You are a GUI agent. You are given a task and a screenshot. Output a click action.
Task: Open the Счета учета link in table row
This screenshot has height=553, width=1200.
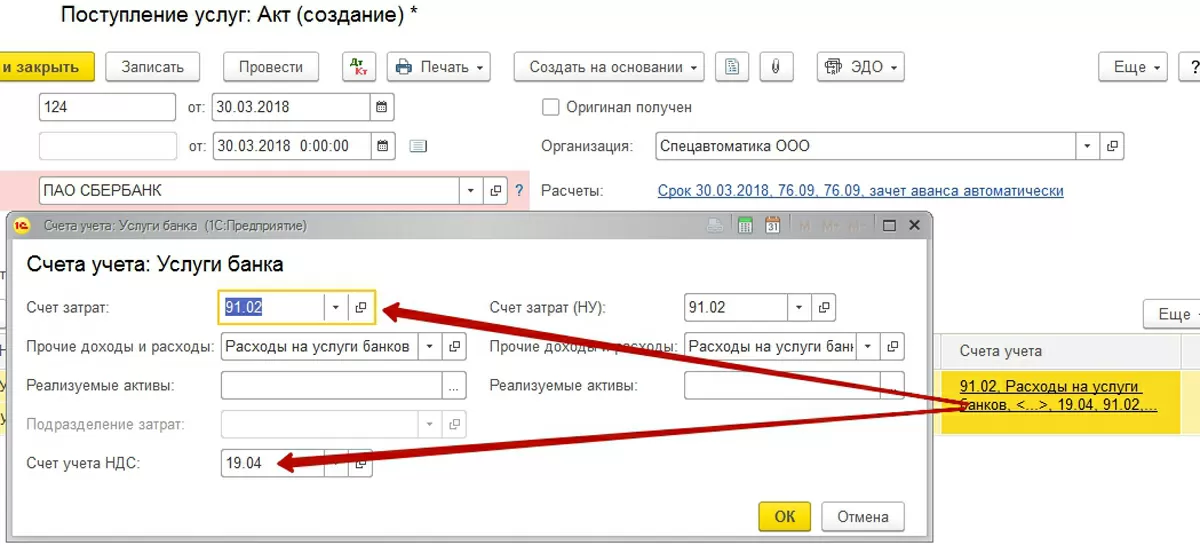(1058, 396)
